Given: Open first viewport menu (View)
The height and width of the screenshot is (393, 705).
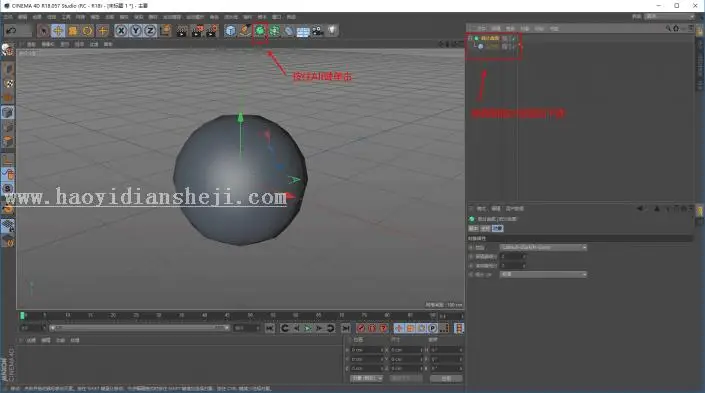Looking at the screenshot, I should [x=31, y=44].
